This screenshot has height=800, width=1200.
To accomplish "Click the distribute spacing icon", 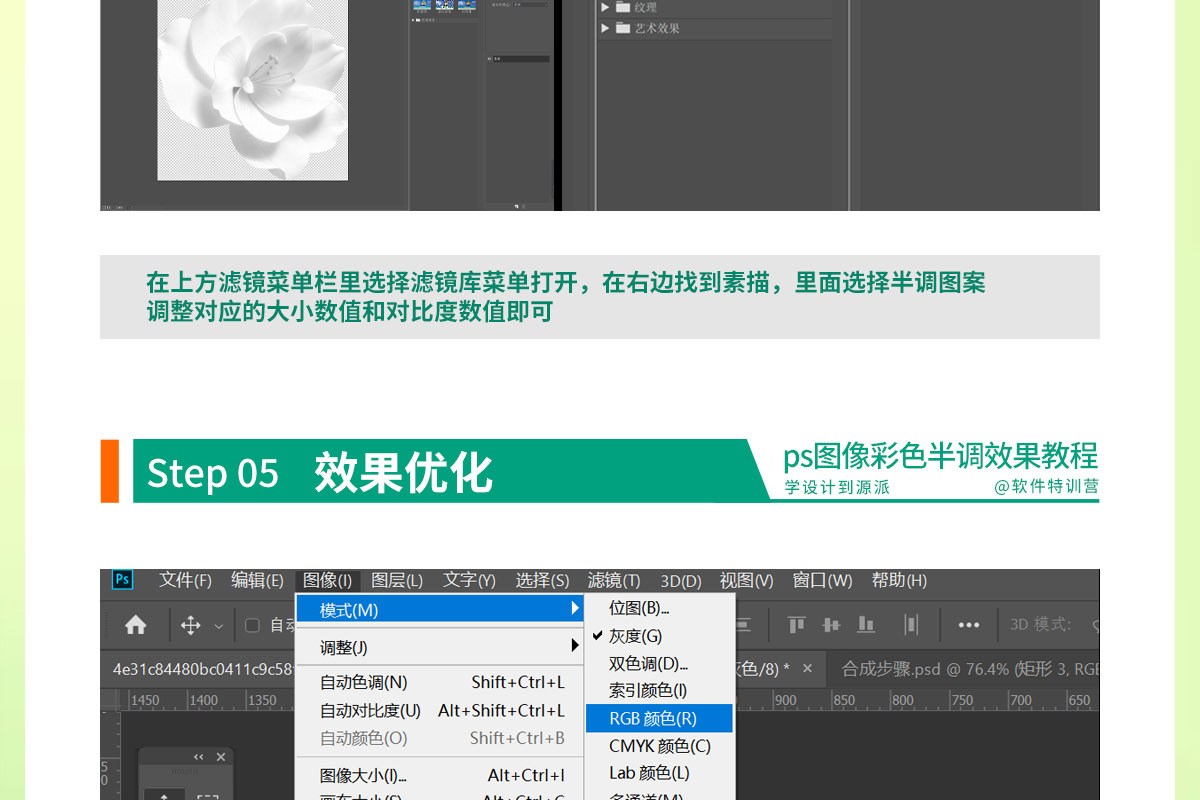I will coord(911,625).
